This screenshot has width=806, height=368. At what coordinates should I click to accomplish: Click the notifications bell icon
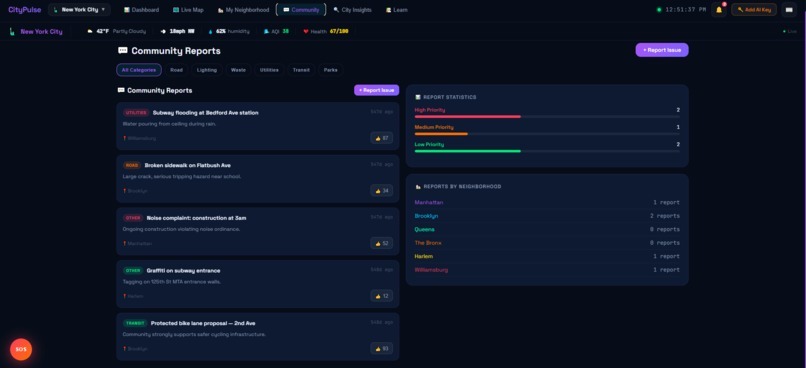pos(719,10)
